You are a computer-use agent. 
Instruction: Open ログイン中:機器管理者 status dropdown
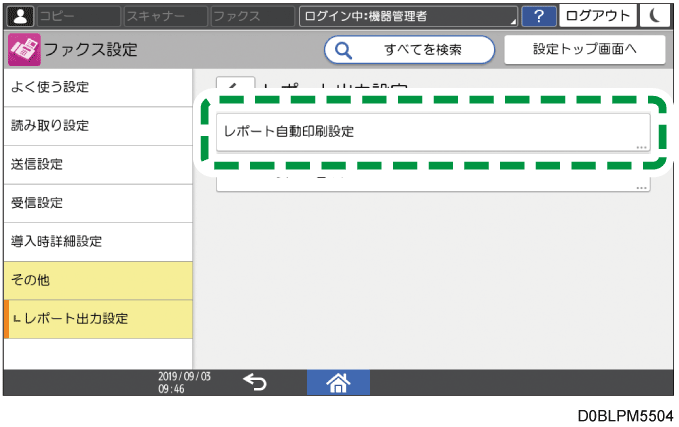pos(408,16)
